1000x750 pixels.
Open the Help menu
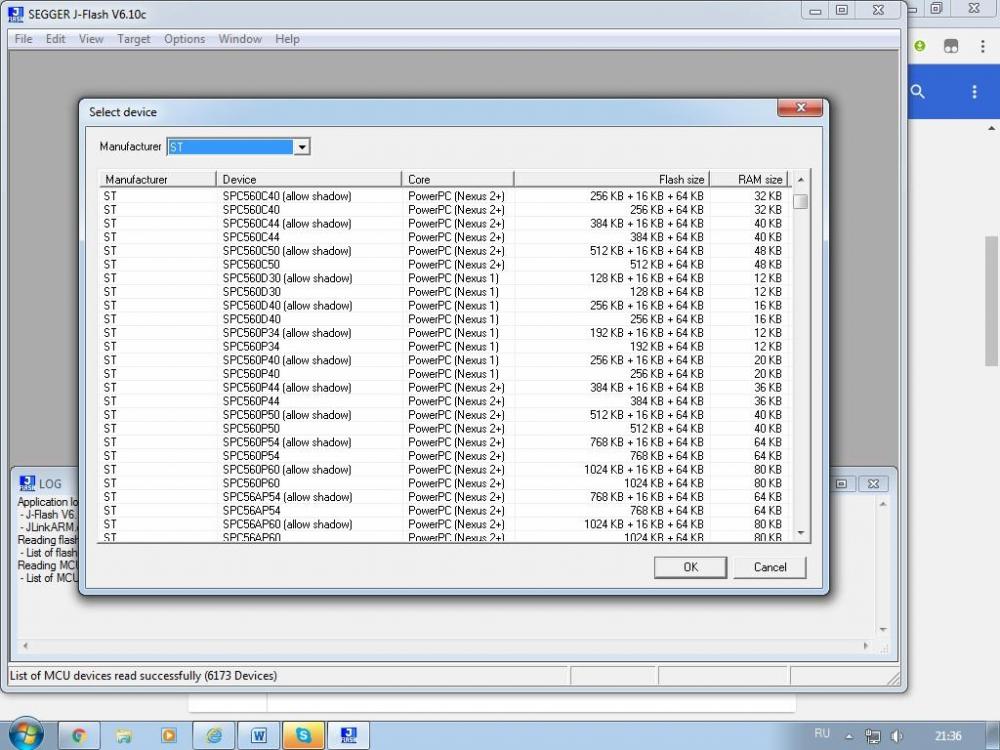point(287,39)
